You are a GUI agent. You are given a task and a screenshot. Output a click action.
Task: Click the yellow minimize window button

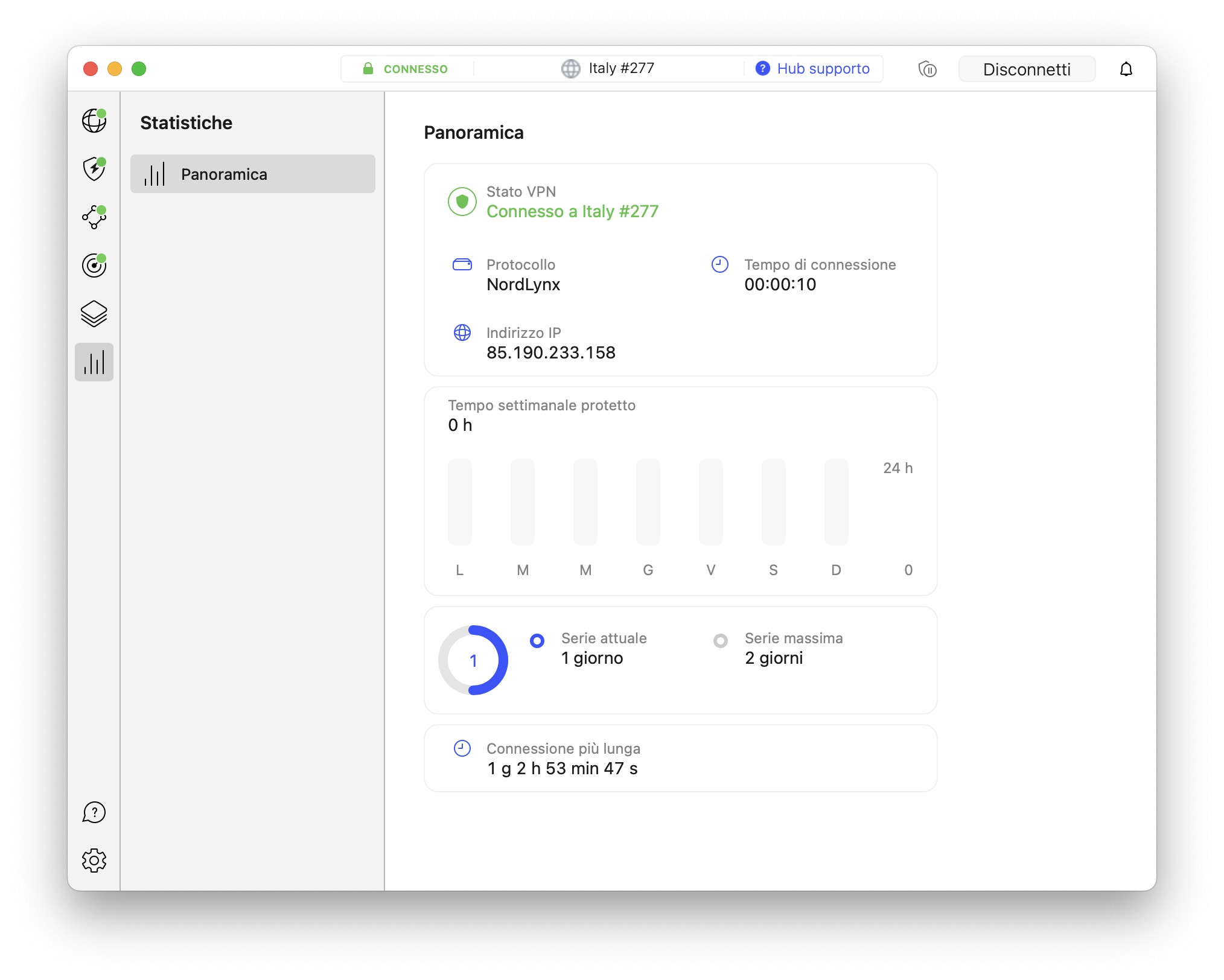[115, 69]
